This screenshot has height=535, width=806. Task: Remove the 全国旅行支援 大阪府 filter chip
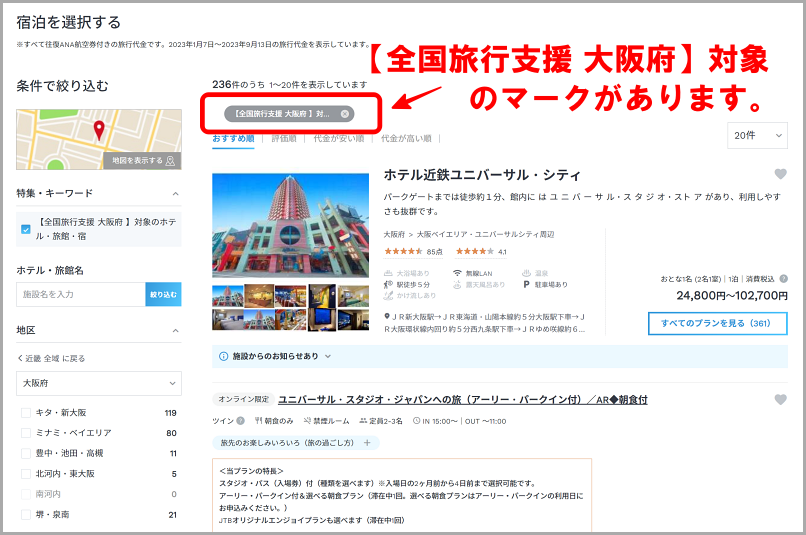[x=345, y=114]
